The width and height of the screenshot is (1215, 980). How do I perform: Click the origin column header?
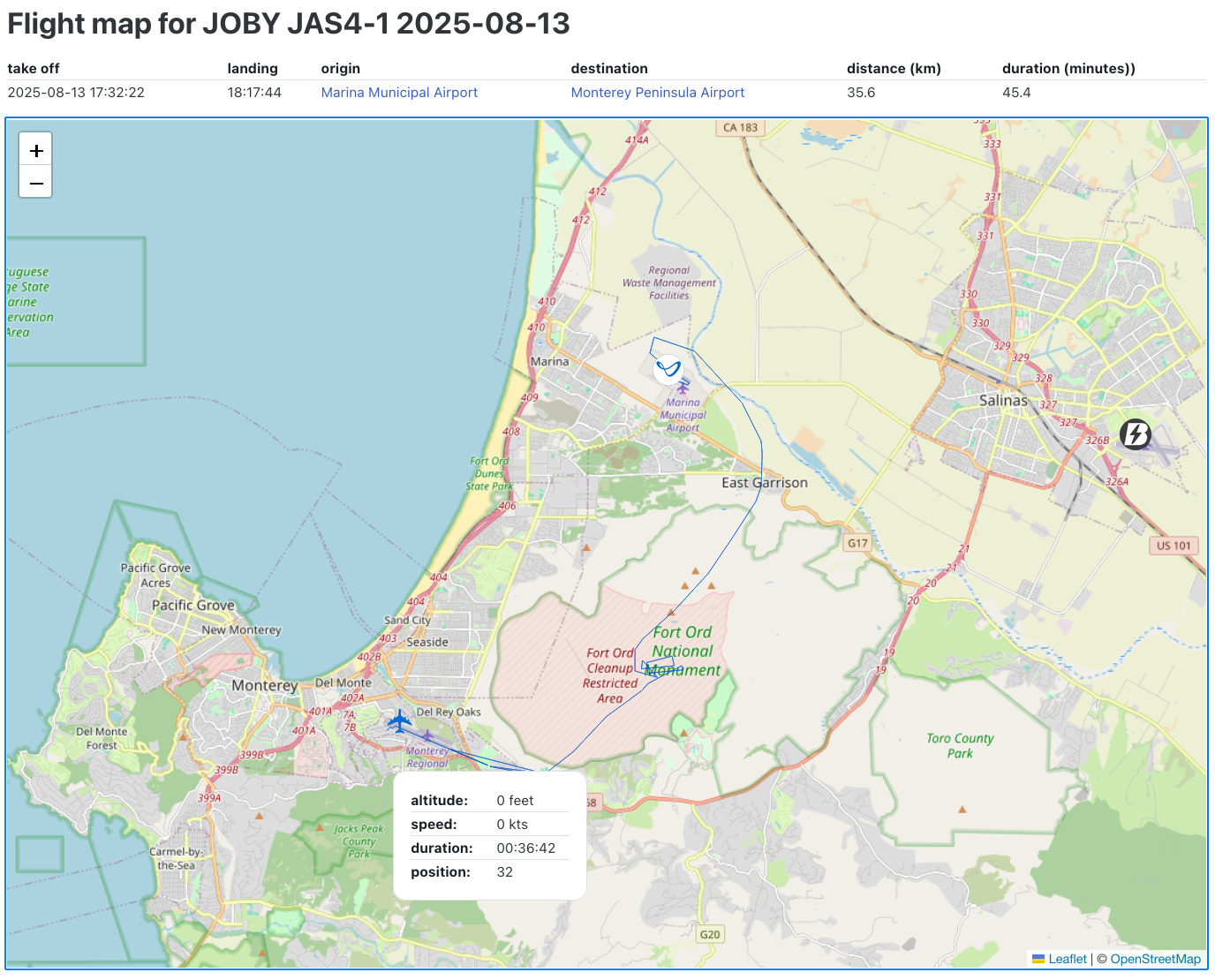(x=341, y=68)
